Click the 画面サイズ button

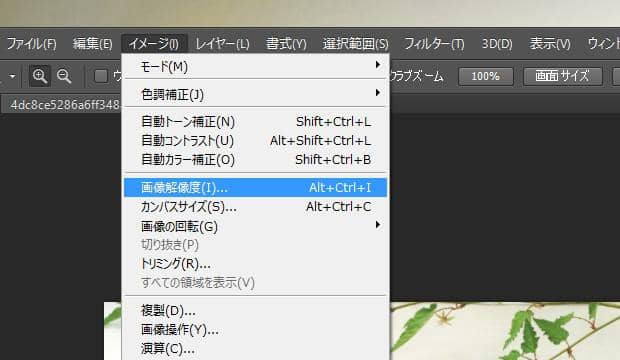pos(563,76)
